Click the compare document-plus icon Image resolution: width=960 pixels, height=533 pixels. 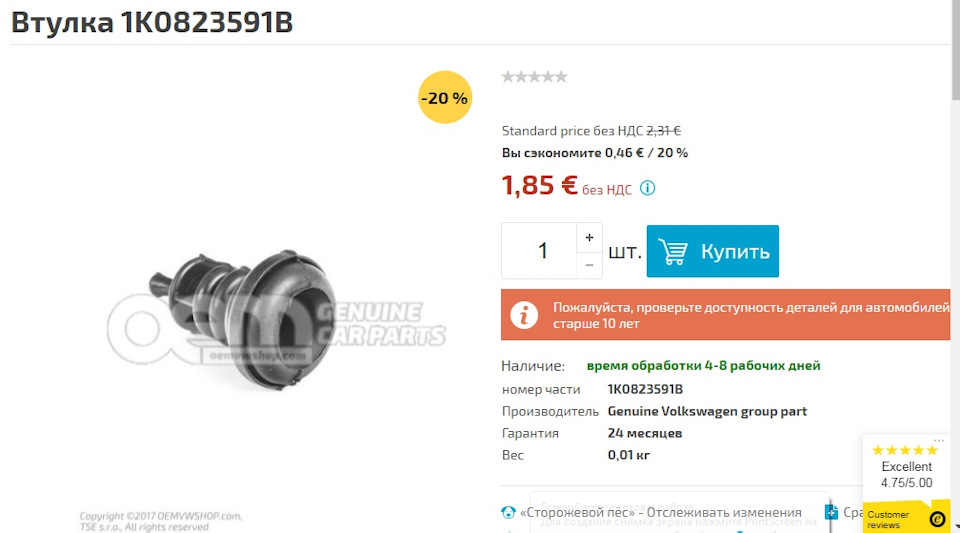[831, 512]
